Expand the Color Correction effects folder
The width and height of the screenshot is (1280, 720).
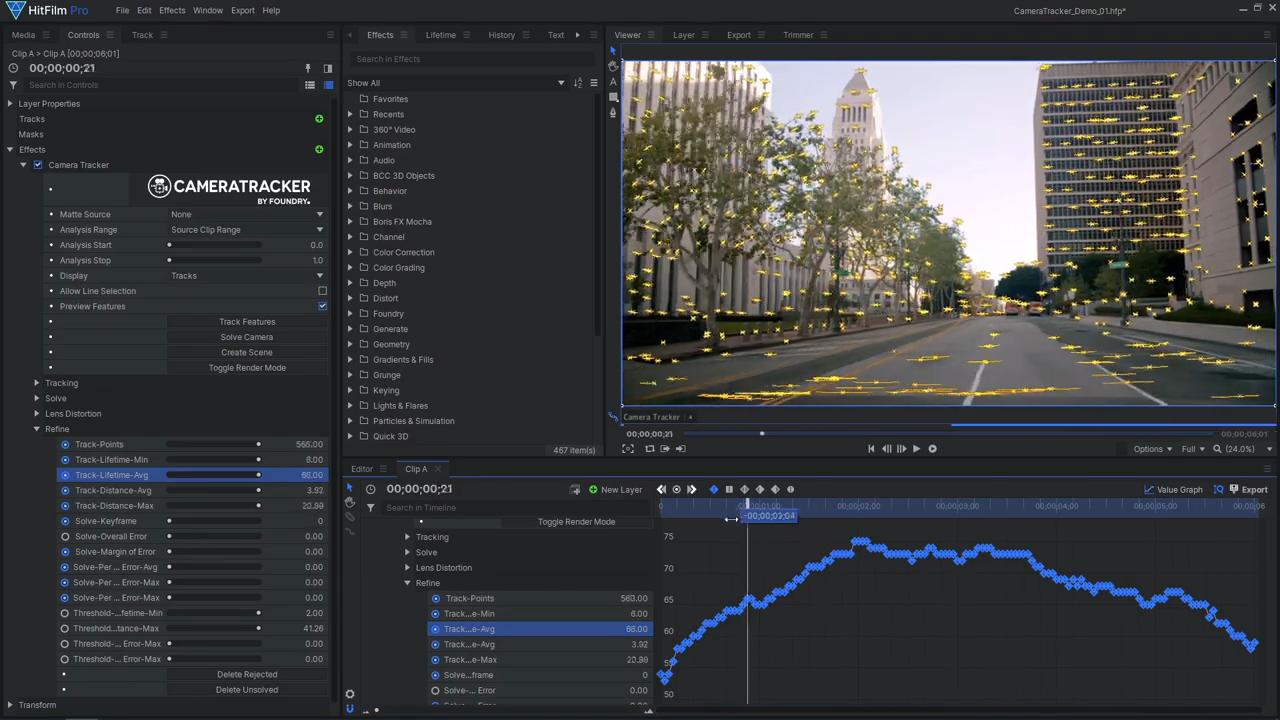350,252
